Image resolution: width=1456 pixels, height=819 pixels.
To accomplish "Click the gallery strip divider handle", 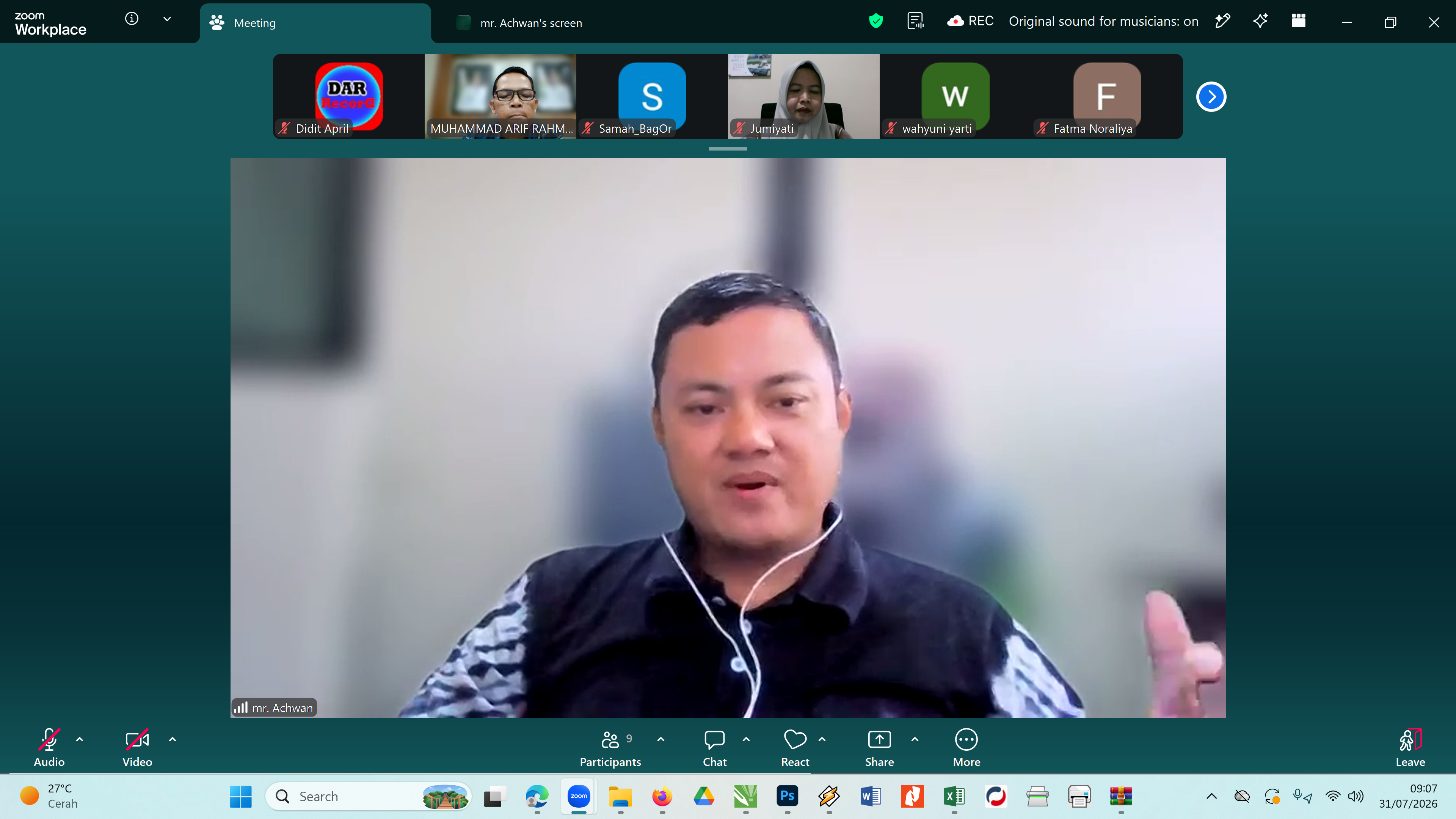I will pos(728,149).
